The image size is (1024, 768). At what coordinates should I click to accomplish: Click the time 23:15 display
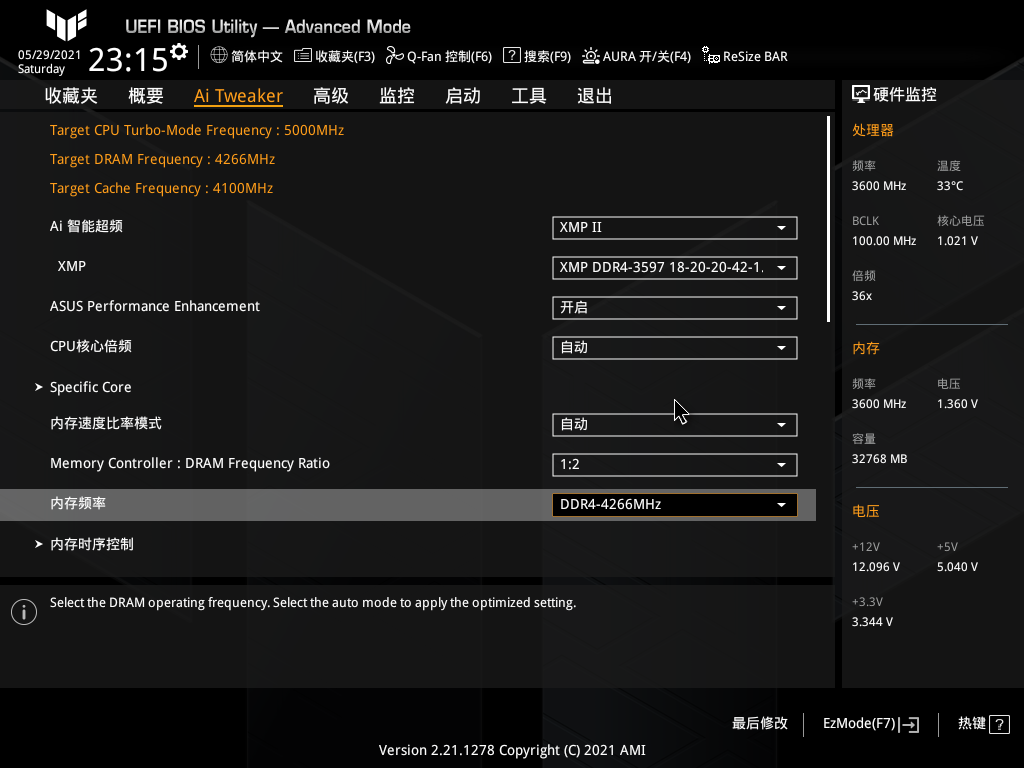coord(128,60)
